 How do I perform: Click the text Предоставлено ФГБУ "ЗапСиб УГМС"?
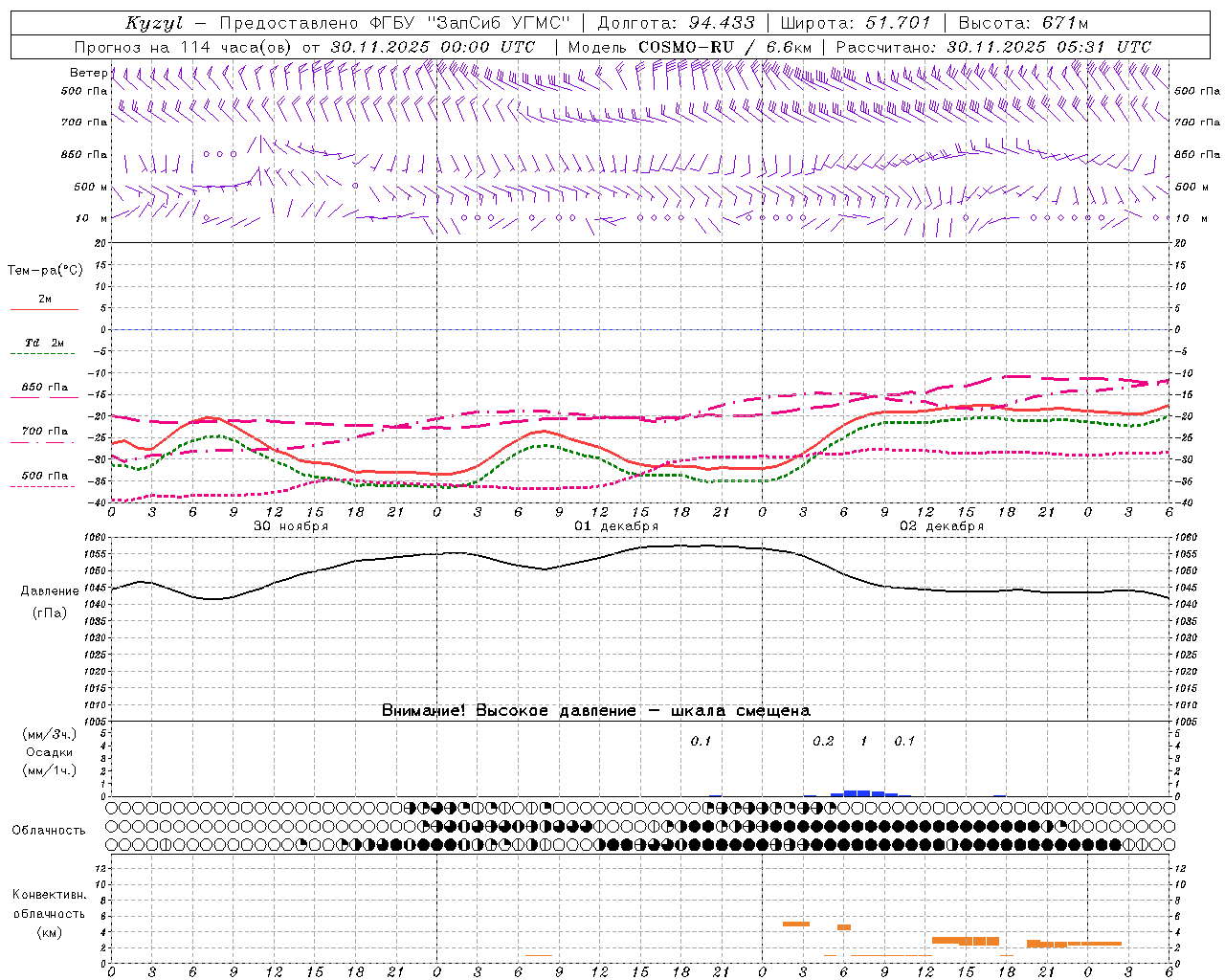tap(395, 23)
